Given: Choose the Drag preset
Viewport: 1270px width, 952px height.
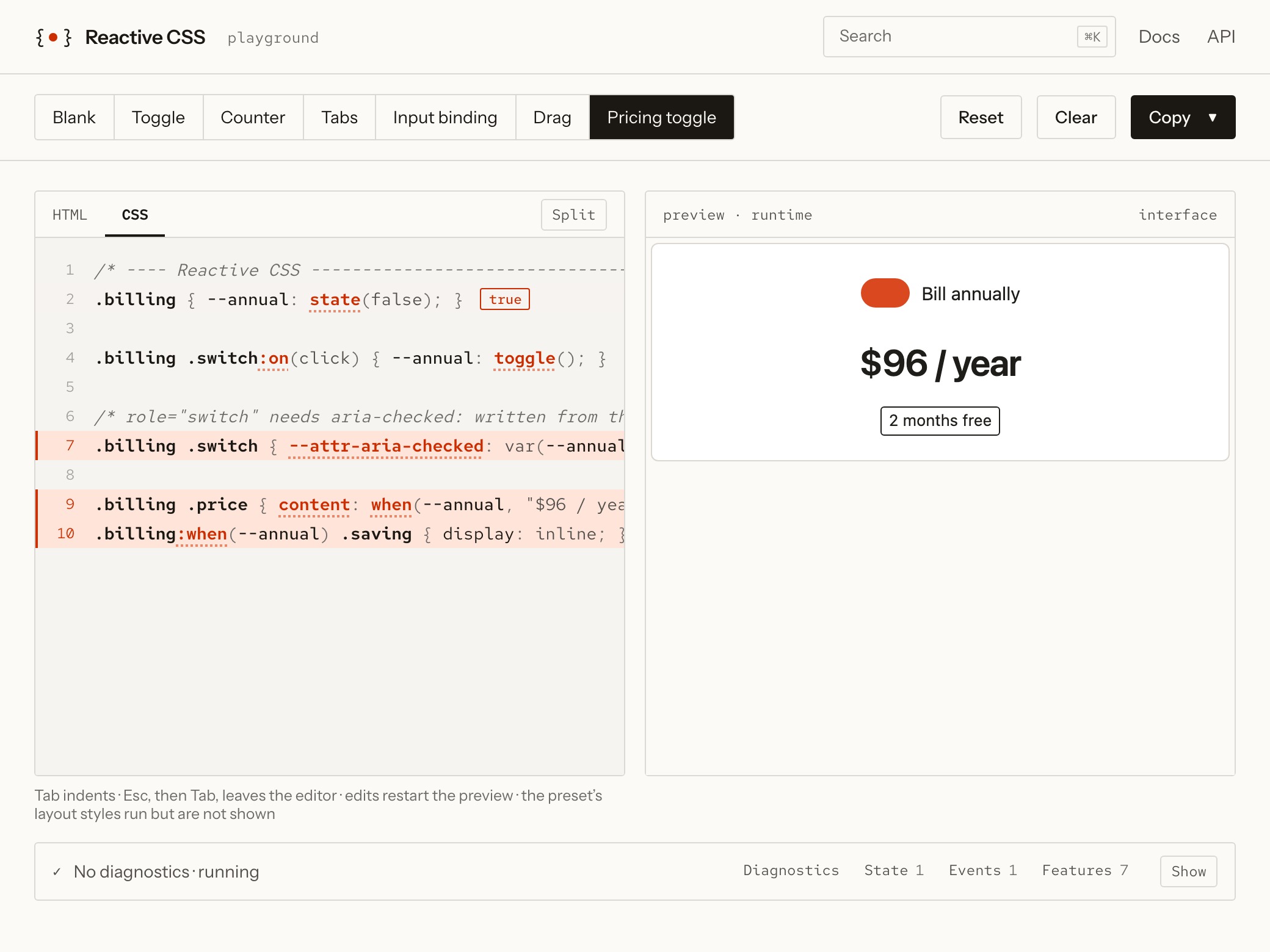Looking at the screenshot, I should (x=552, y=117).
